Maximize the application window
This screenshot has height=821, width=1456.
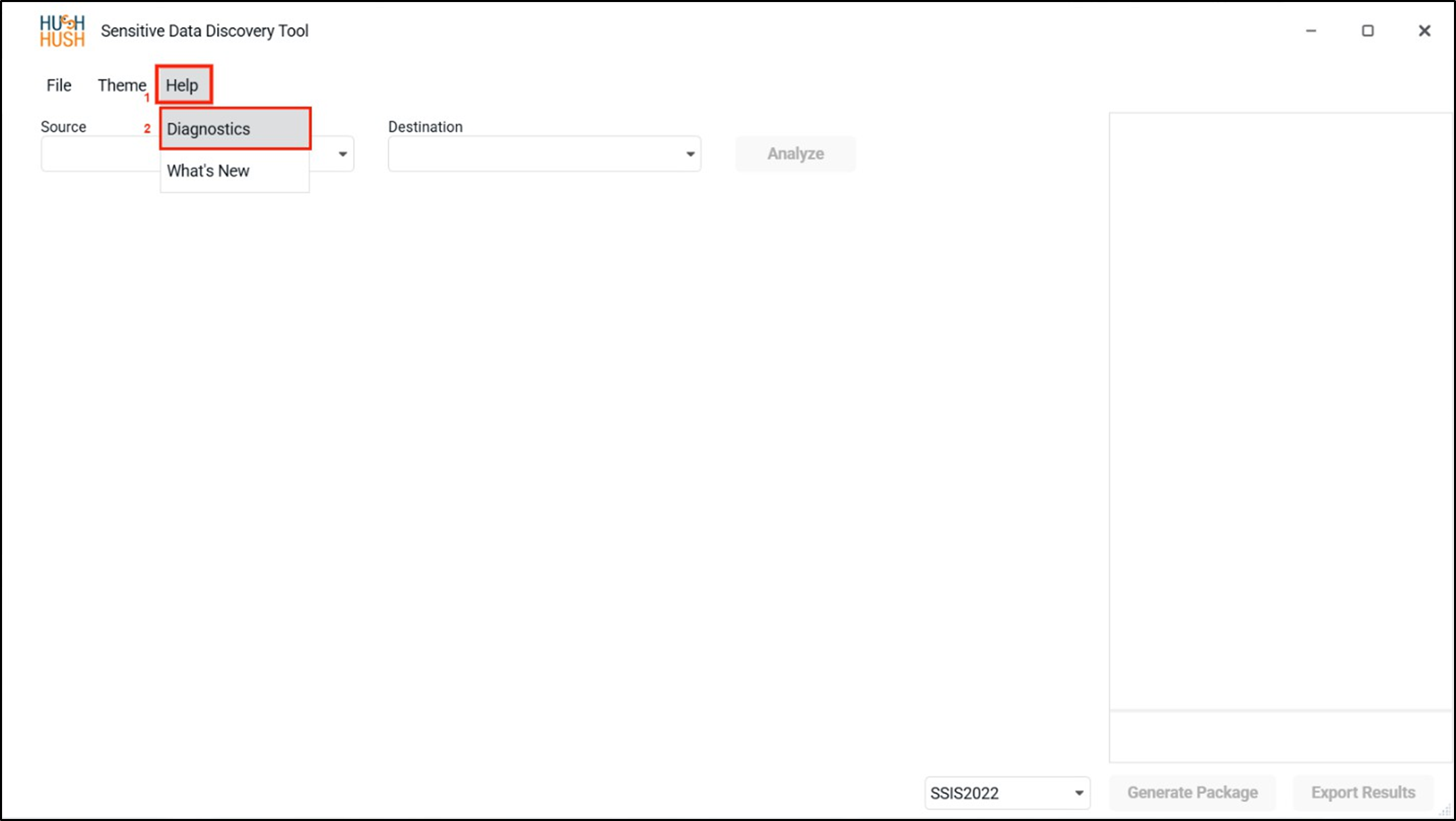[x=1367, y=30]
